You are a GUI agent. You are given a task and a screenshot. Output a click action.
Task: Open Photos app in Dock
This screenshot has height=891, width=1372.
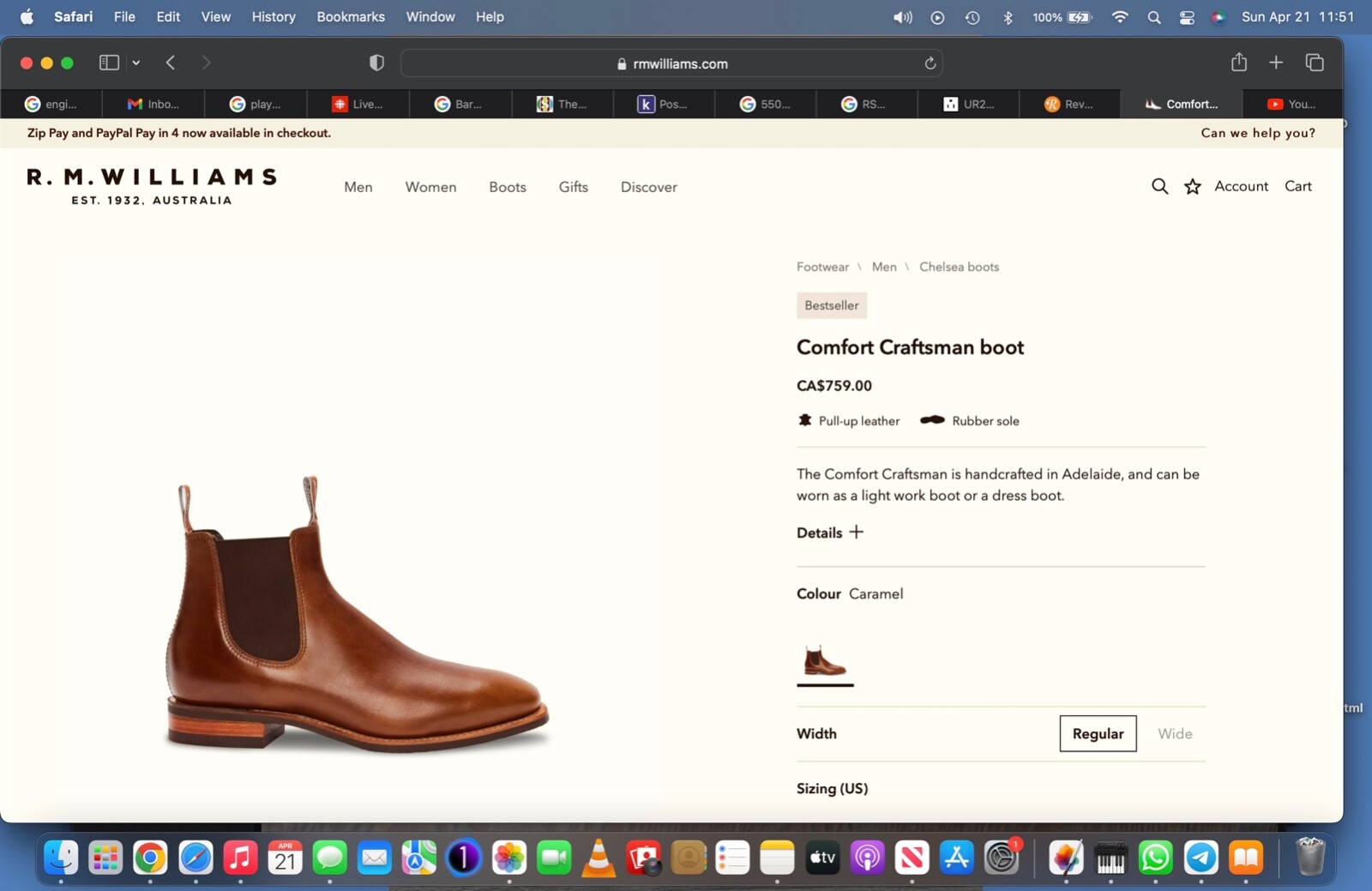(x=508, y=858)
